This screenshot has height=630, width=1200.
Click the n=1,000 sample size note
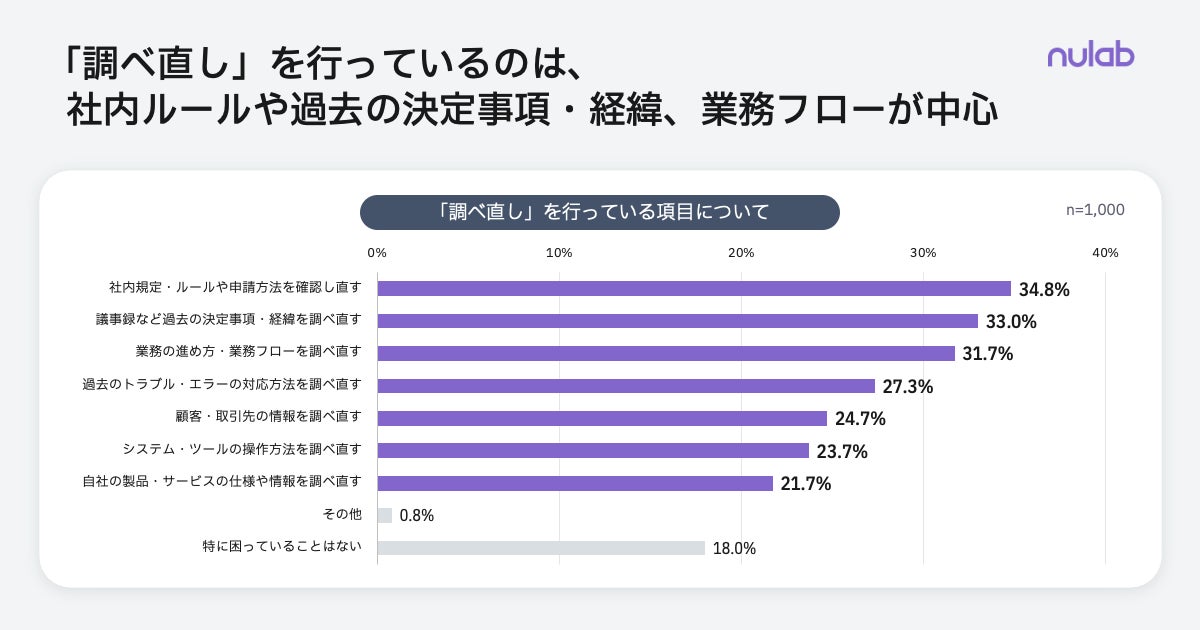(1095, 210)
